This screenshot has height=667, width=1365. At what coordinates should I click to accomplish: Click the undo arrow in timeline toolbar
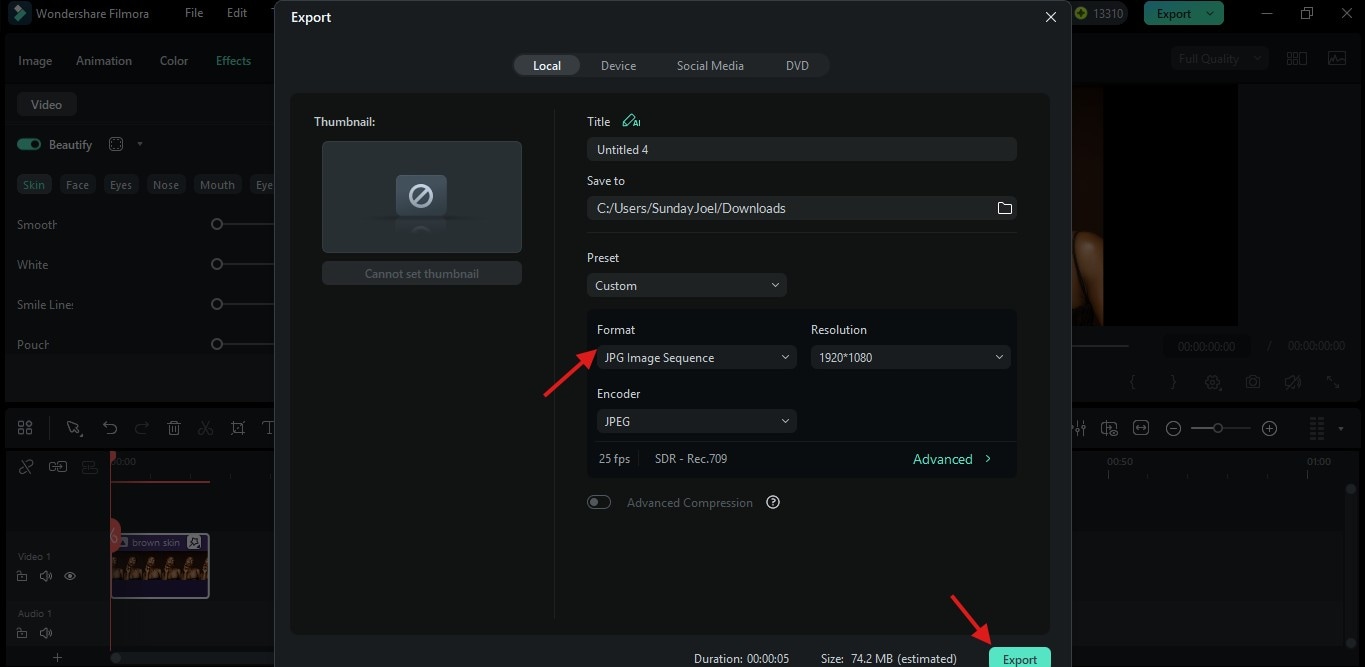pyautogui.click(x=110, y=428)
